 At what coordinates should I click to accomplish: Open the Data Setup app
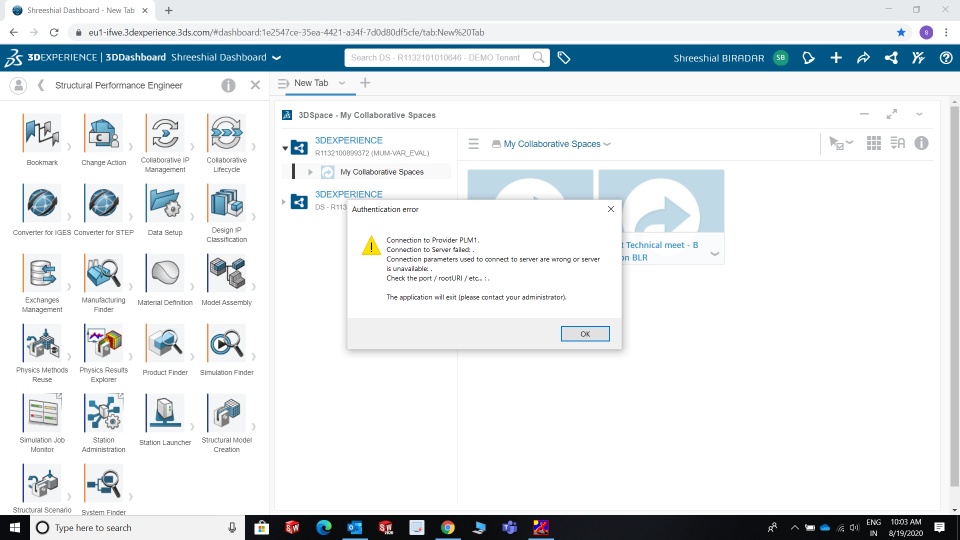point(165,203)
